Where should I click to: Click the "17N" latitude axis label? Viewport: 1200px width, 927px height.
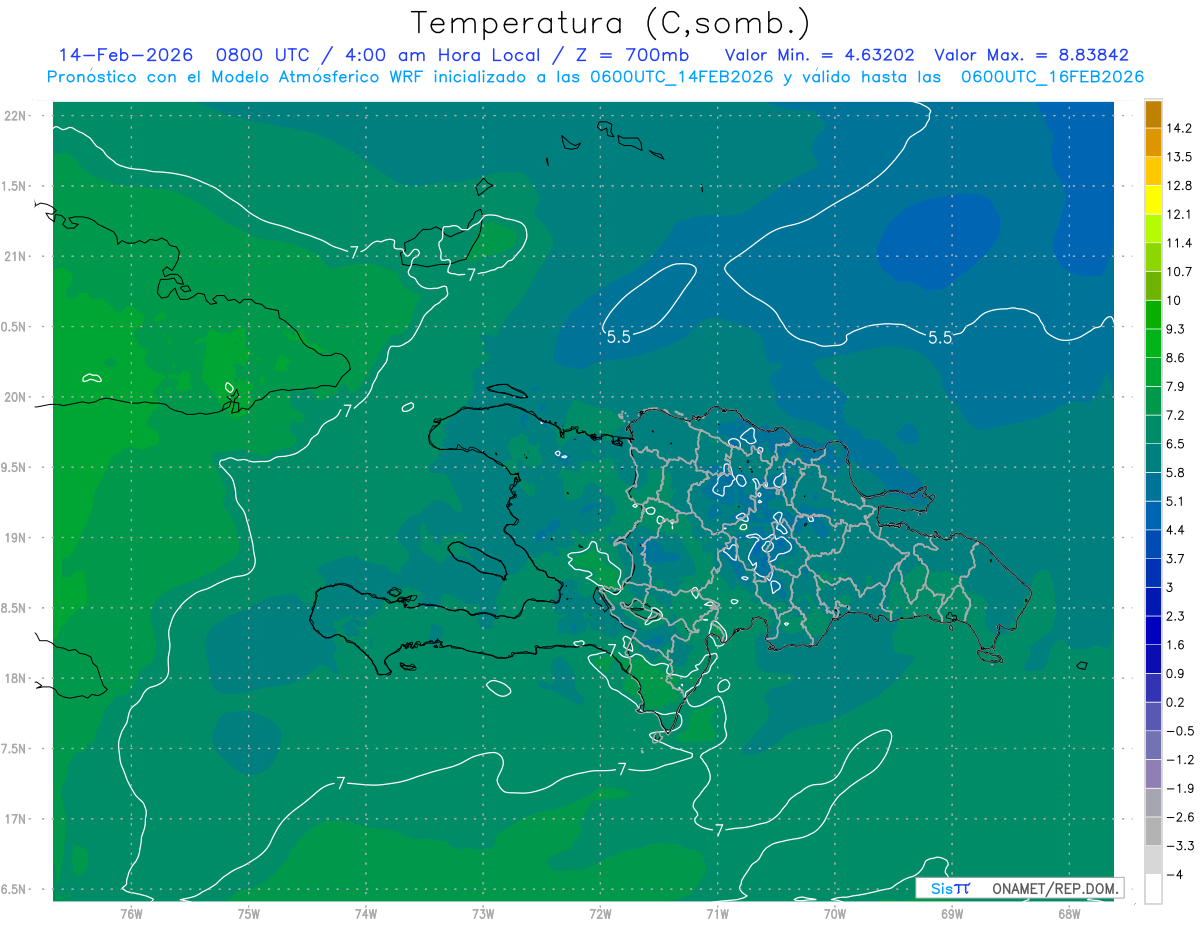(x=17, y=820)
